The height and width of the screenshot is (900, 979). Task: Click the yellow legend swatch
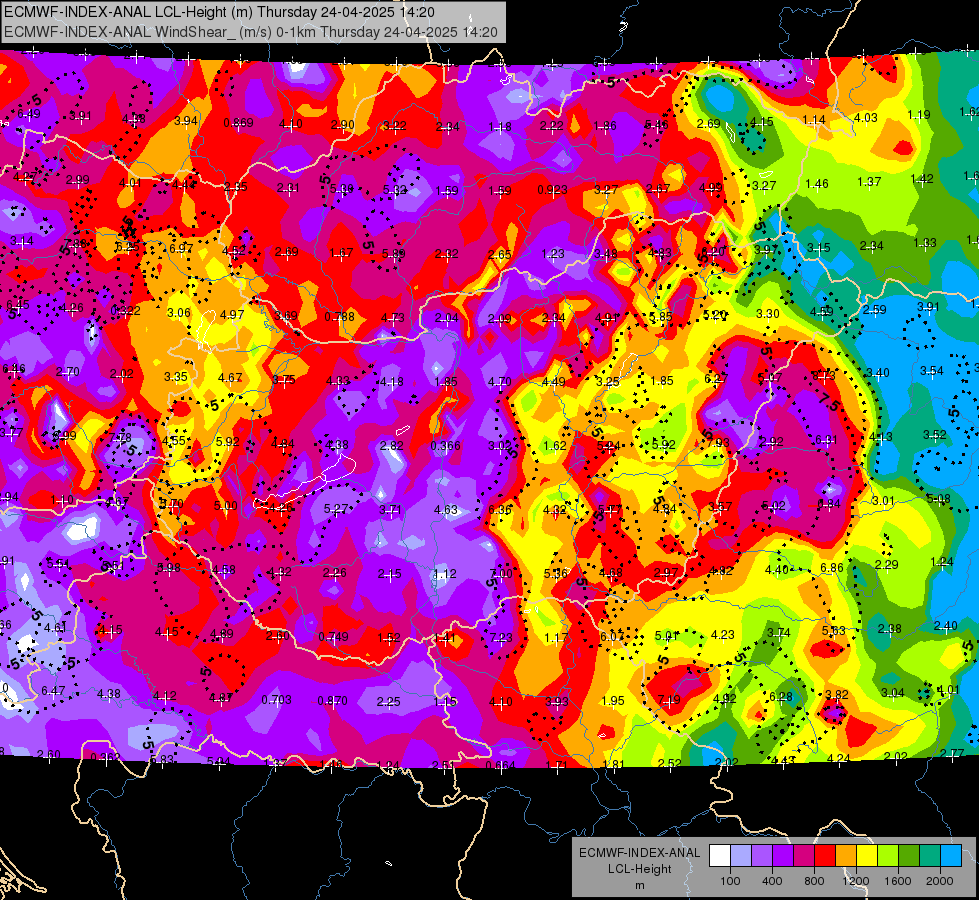[x=867, y=855]
